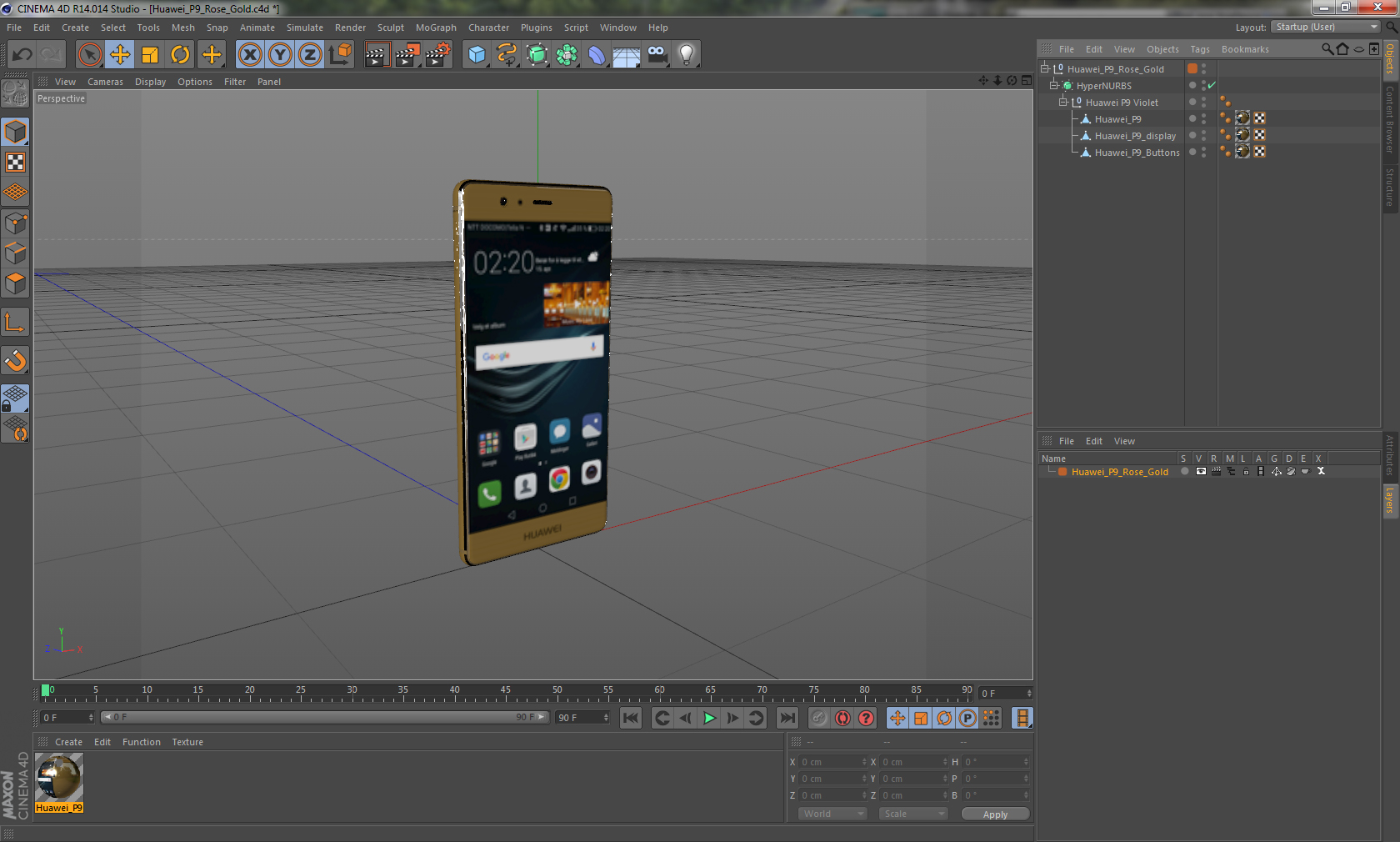This screenshot has height=842, width=1400.
Task: Enable Edges mode
Action: [x=15, y=253]
